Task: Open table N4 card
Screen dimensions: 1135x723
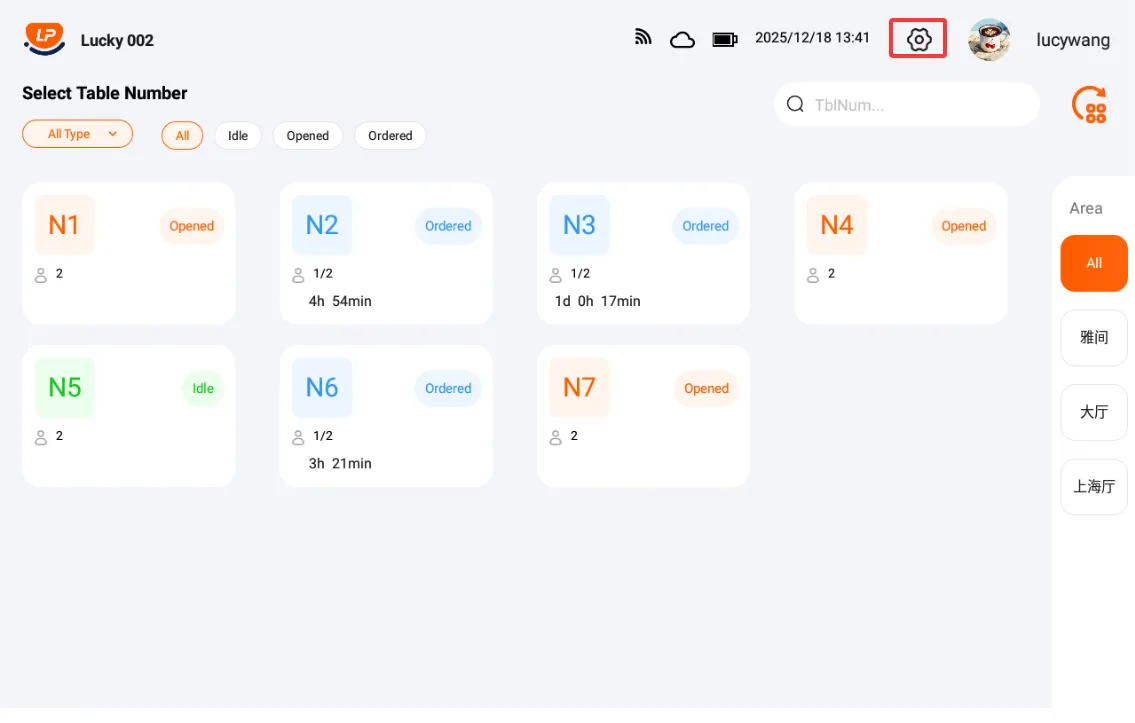Action: point(900,253)
